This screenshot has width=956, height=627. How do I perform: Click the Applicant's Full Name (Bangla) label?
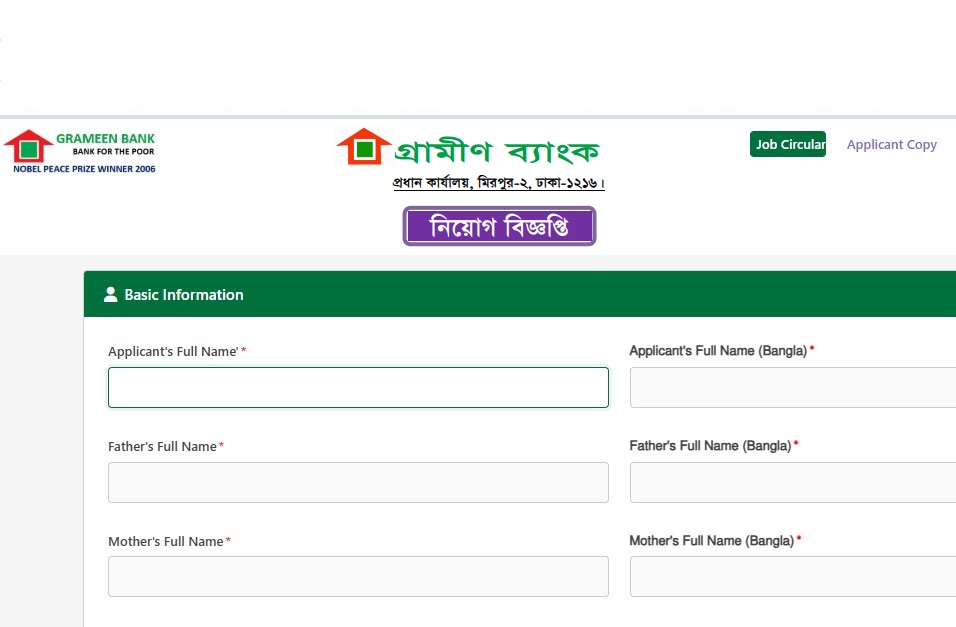coord(718,351)
